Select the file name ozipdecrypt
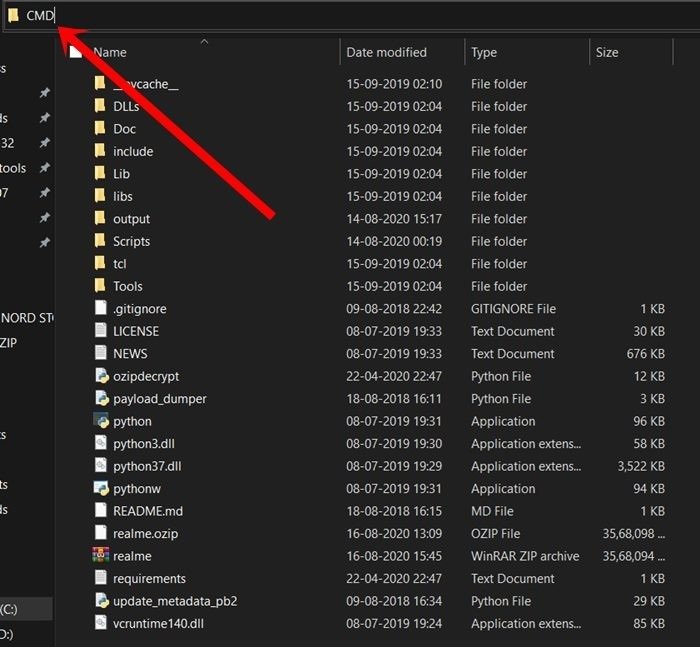This screenshot has width=700, height=647. pyautogui.click(x=146, y=376)
